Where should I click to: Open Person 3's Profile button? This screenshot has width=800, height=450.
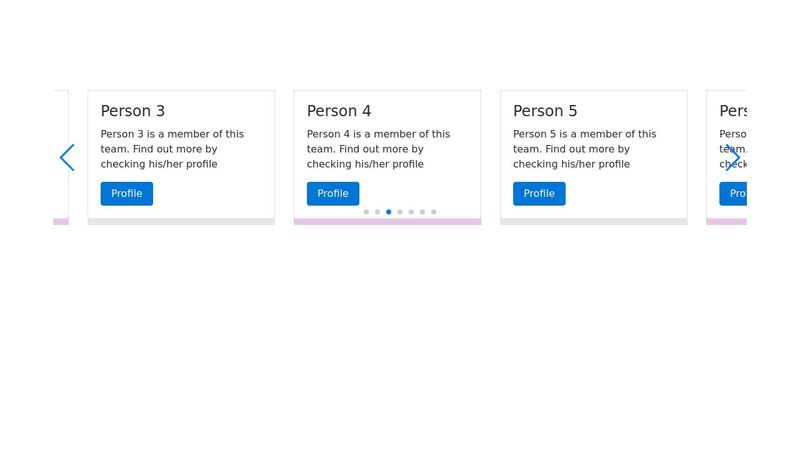127,194
